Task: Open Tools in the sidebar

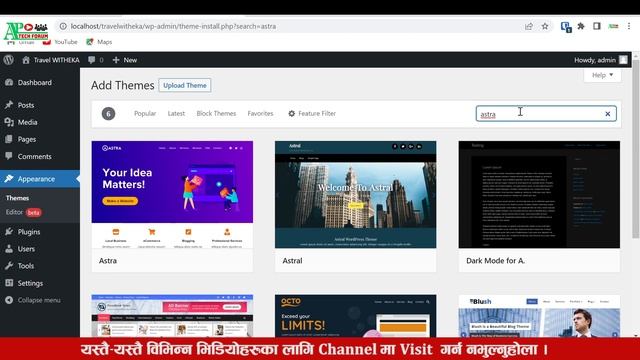Action: pyautogui.click(x=40, y=266)
